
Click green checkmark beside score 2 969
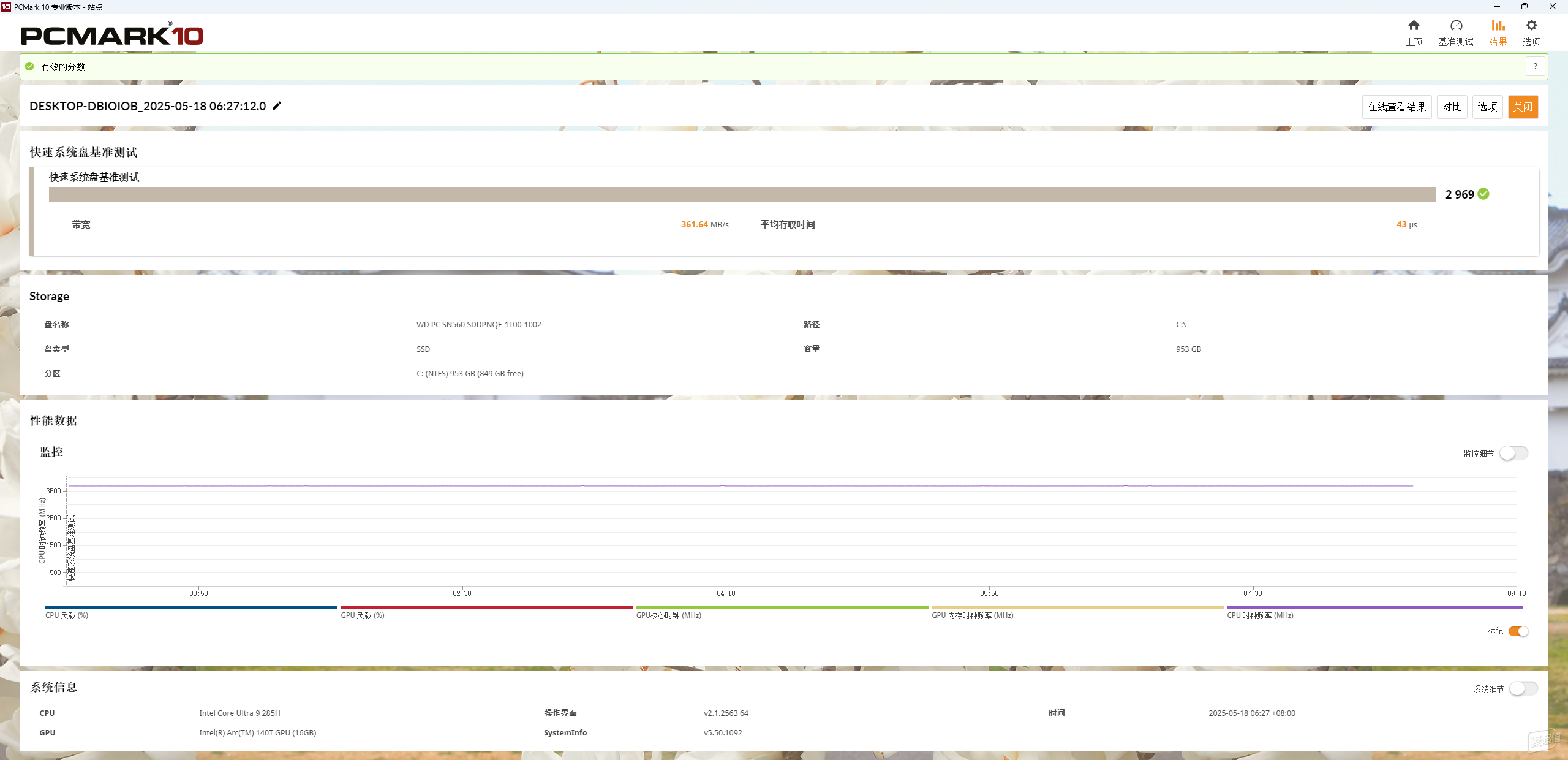pyautogui.click(x=1483, y=194)
